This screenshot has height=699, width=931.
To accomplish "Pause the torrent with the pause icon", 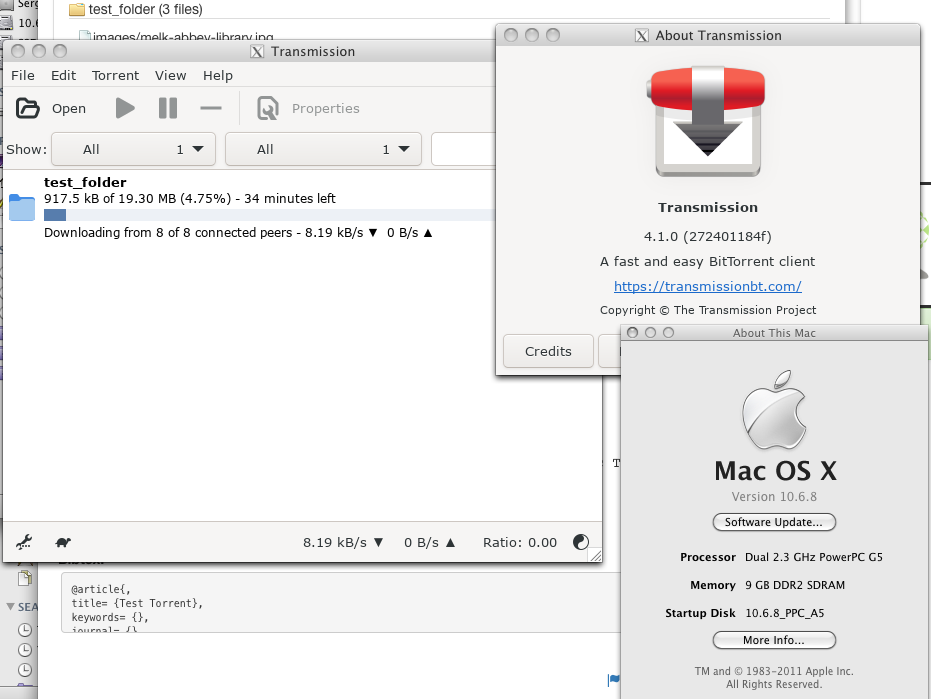I will [x=168, y=109].
